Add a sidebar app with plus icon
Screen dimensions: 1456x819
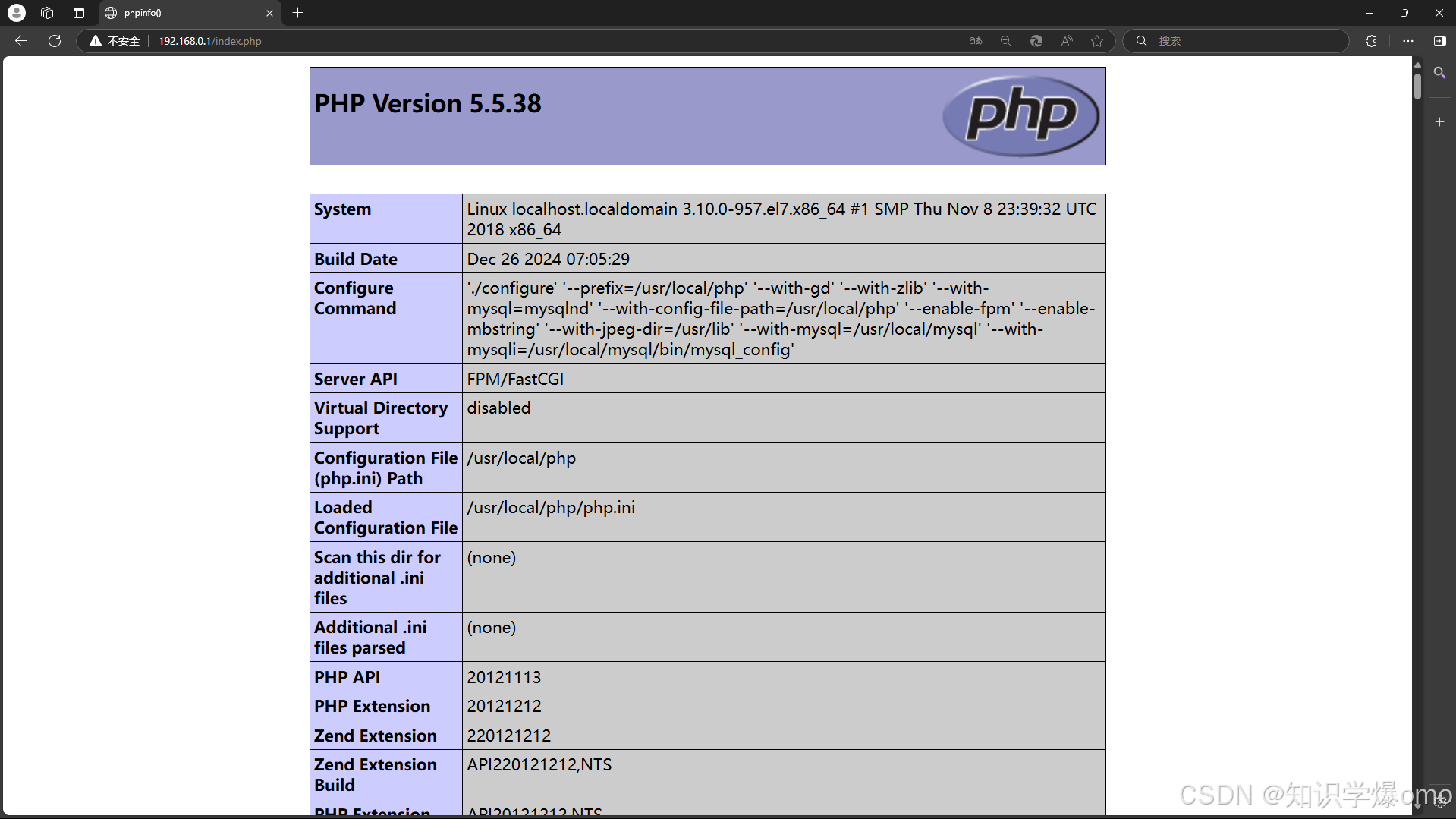point(1439,121)
